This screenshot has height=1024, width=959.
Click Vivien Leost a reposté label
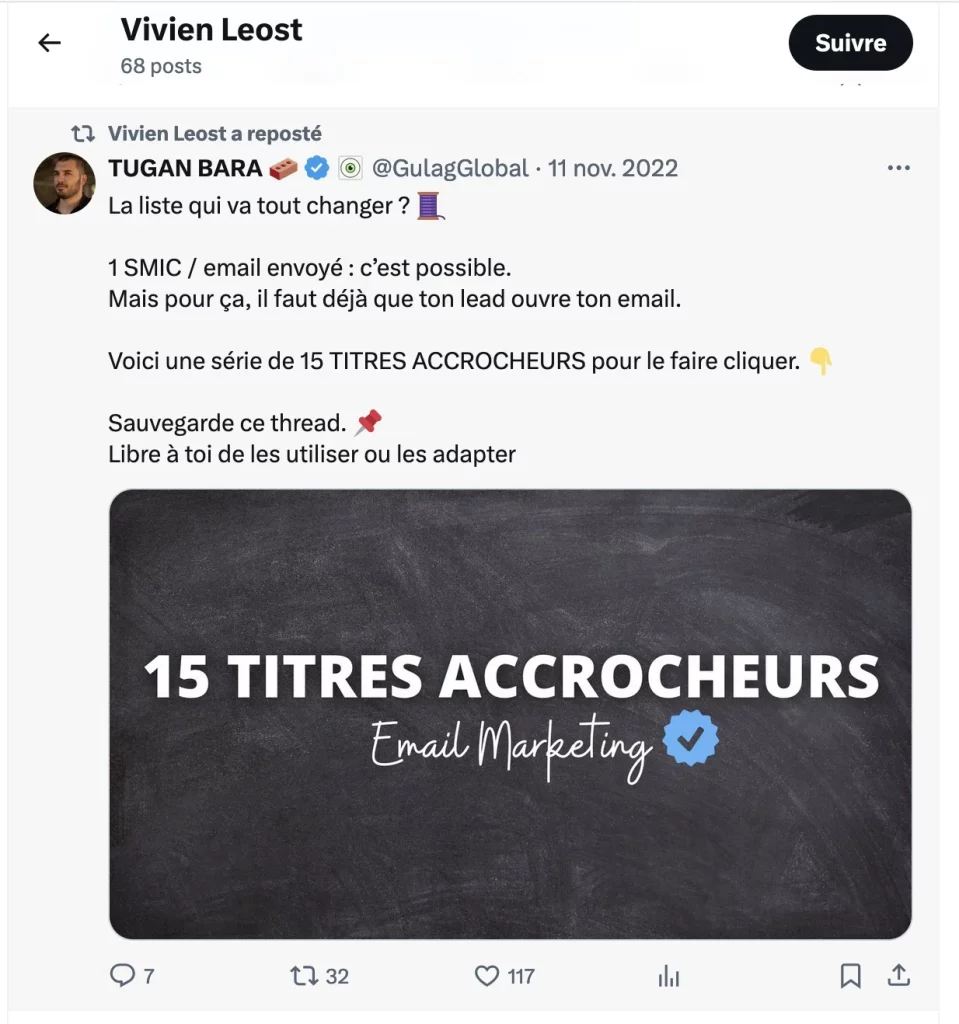click(215, 134)
